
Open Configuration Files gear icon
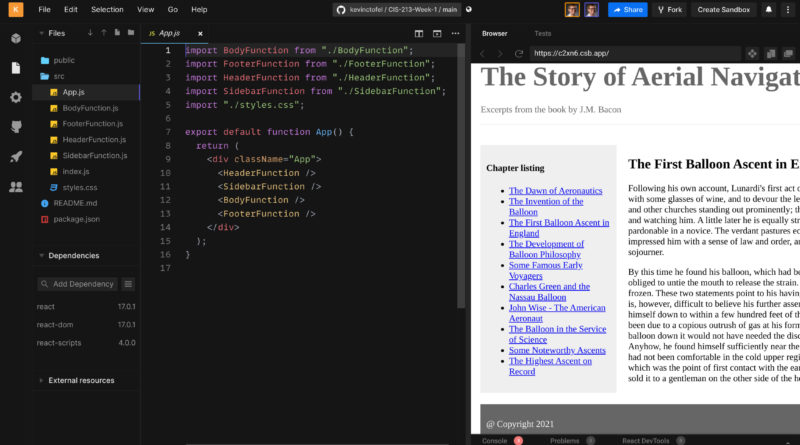click(x=16, y=97)
